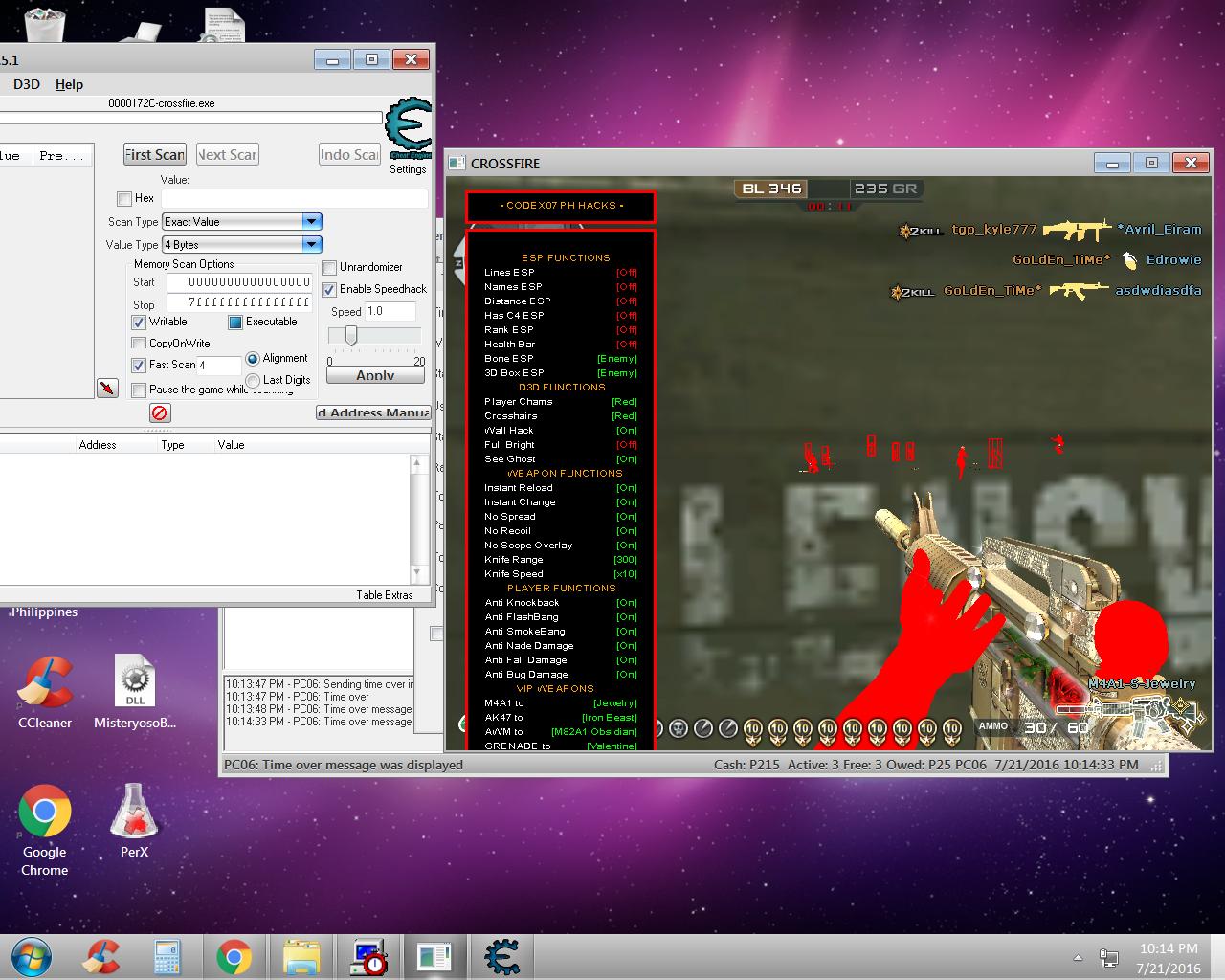Click the Wall Hack menu entry

561,431
